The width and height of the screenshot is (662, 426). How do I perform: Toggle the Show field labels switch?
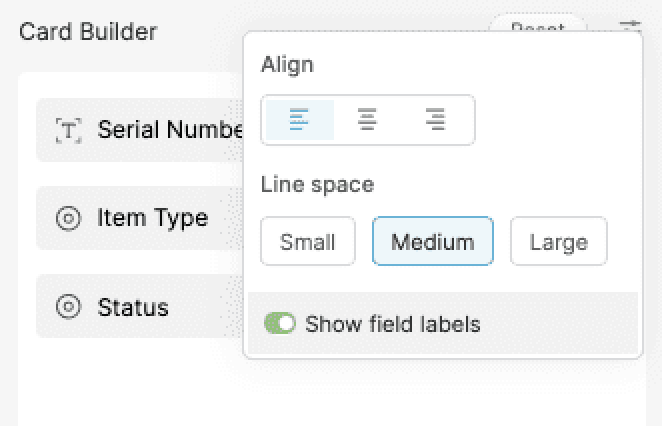[x=279, y=324]
